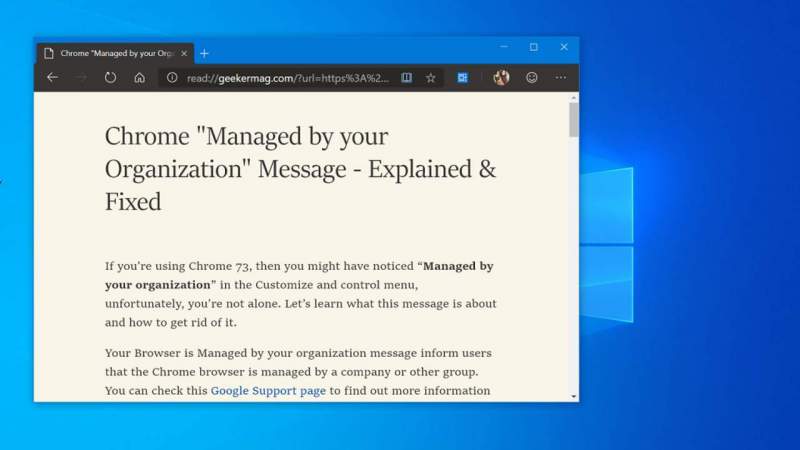Viewport: 800px width, 450px height.
Task: Select the Chrome "Managed by your Org" tab
Action: [115, 53]
